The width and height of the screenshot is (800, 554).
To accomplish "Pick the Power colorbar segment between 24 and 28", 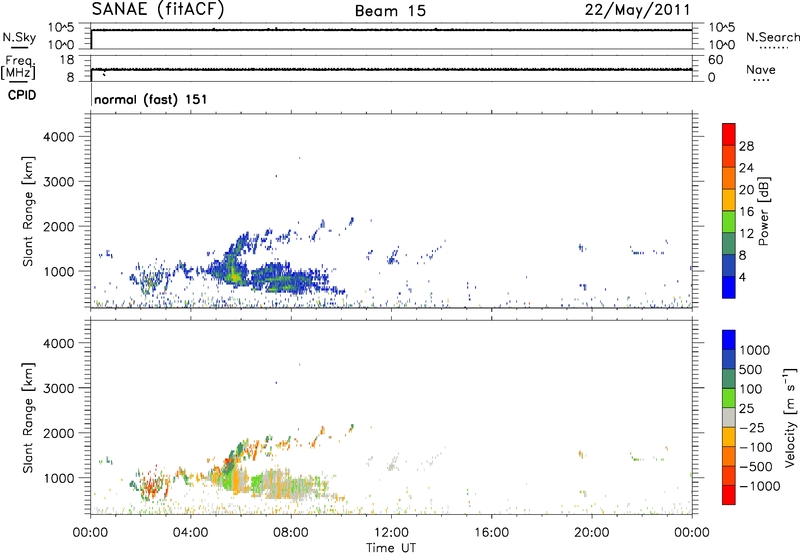I will (x=729, y=156).
